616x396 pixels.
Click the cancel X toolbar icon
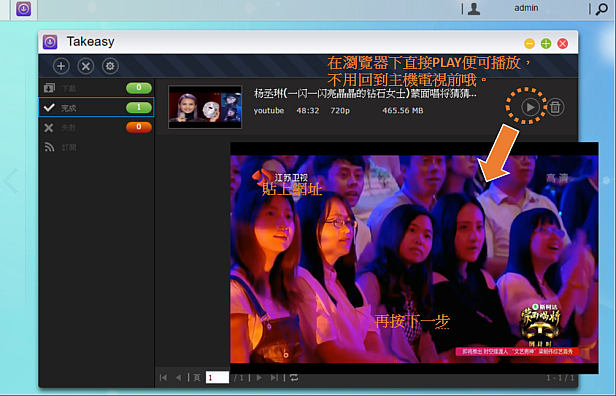pos(86,66)
